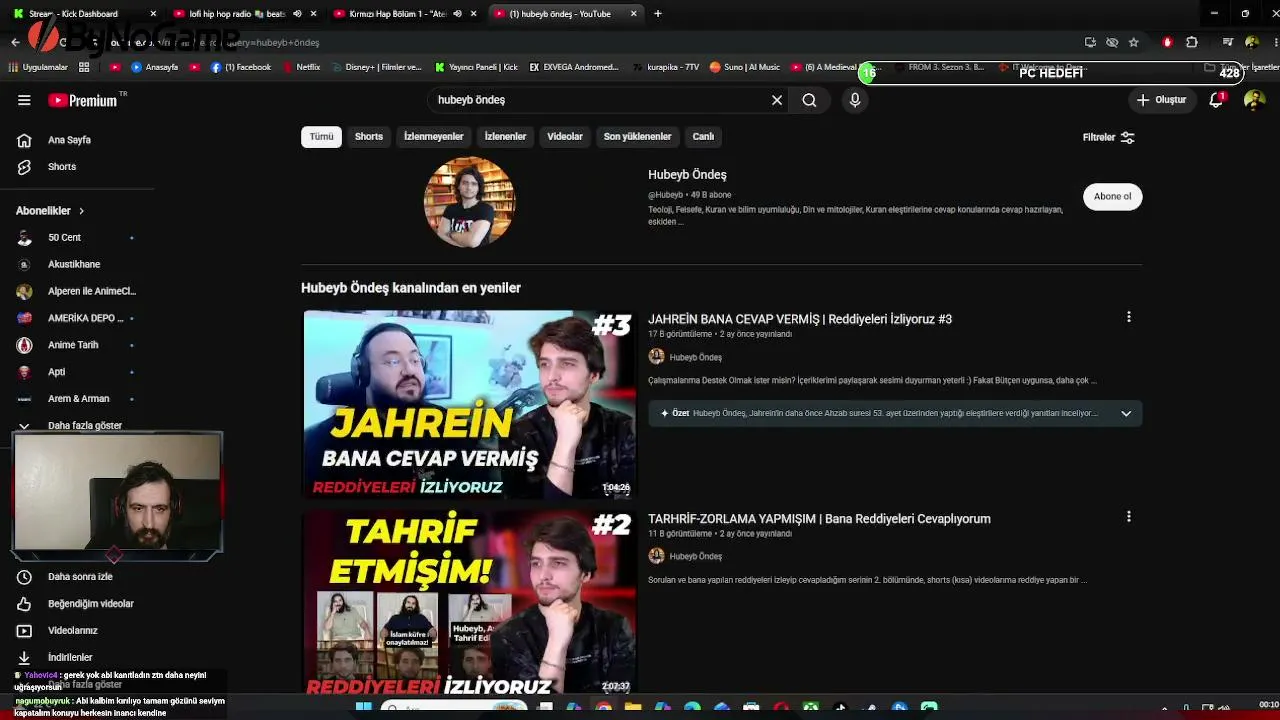Expand the Abonelikler subscriptions section
1280x720 pixels.
coord(50,211)
